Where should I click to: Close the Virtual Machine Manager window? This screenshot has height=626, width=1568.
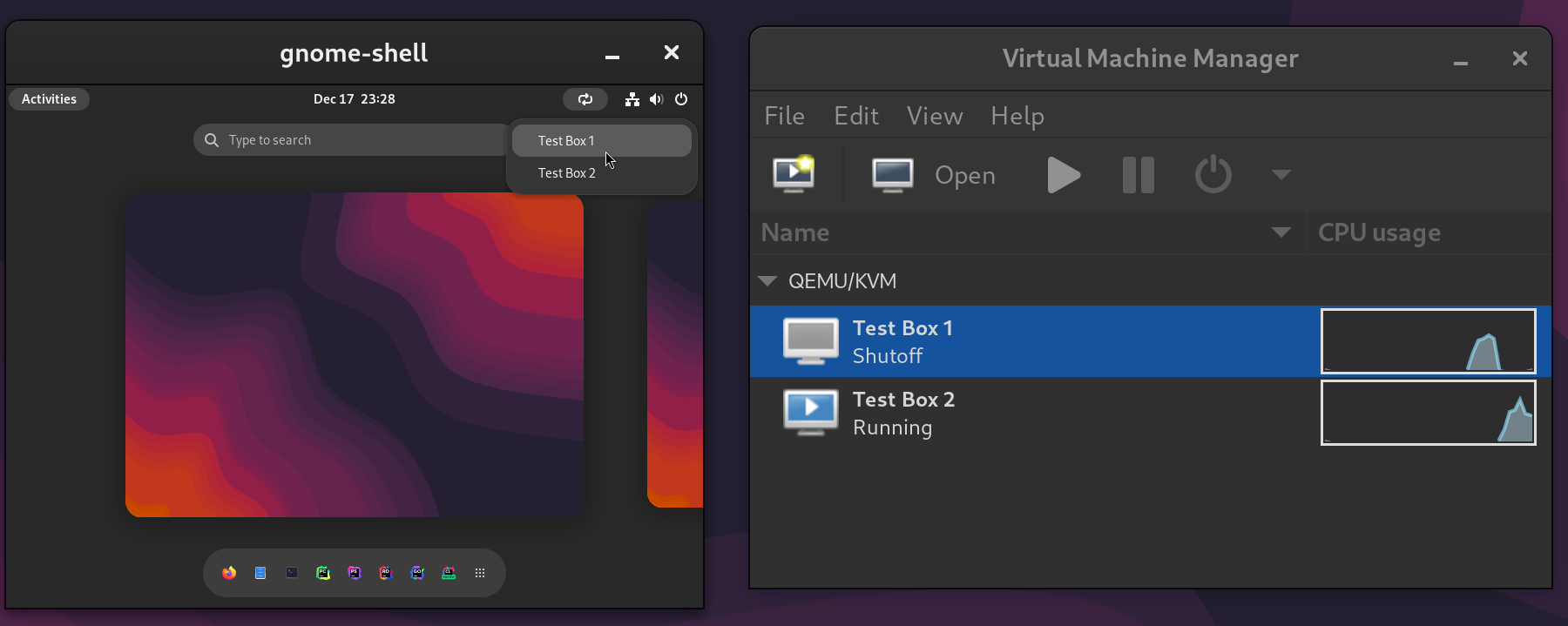pyautogui.click(x=1520, y=58)
